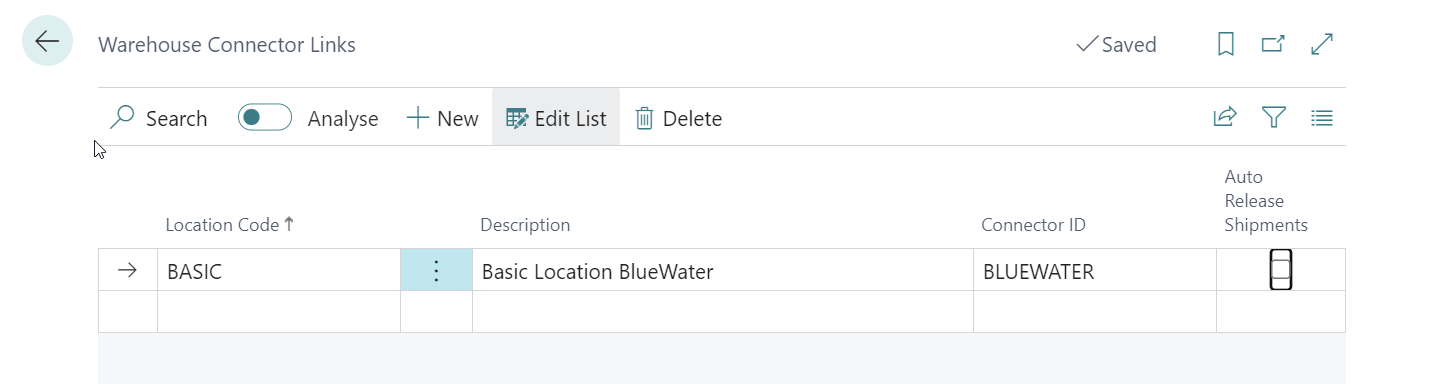Click New to add a link

442,118
